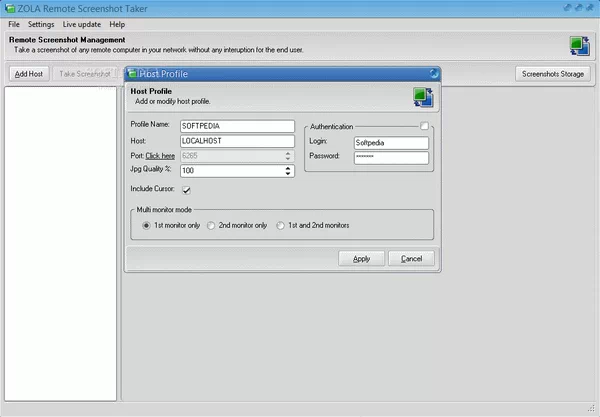Screen dimensions: 600x417
Task: Click the Remote Screenshot Management header icon
Action: tap(580, 46)
